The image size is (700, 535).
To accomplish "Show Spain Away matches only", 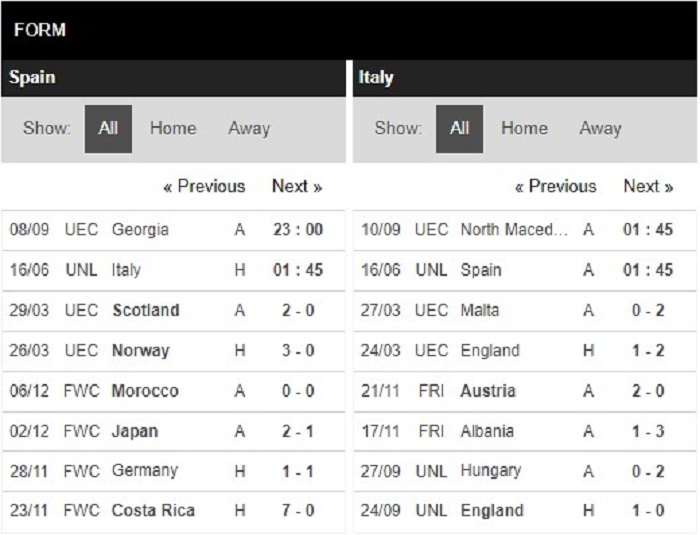I will [x=249, y=129].
